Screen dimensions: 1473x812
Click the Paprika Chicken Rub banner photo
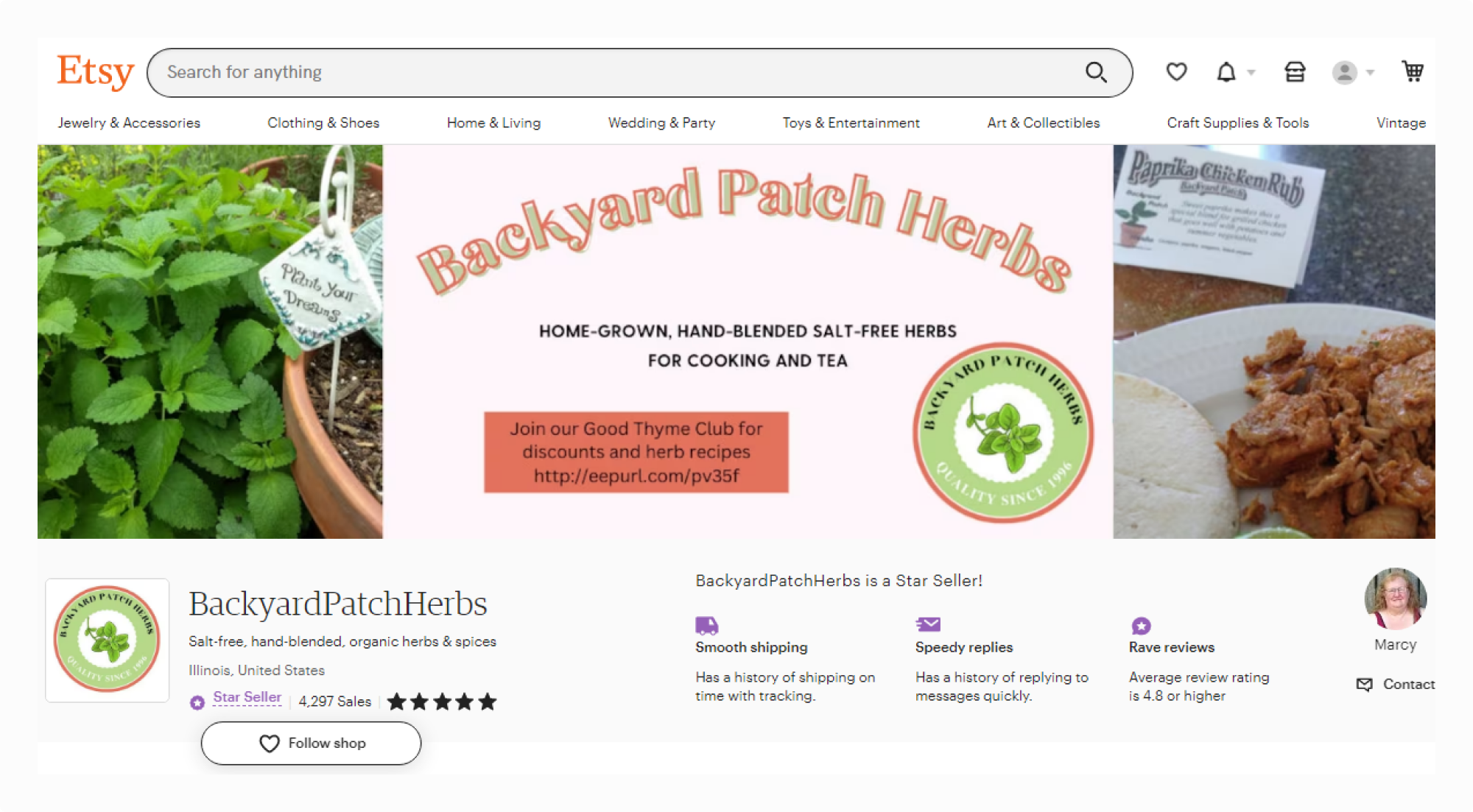coord(1274,342)
